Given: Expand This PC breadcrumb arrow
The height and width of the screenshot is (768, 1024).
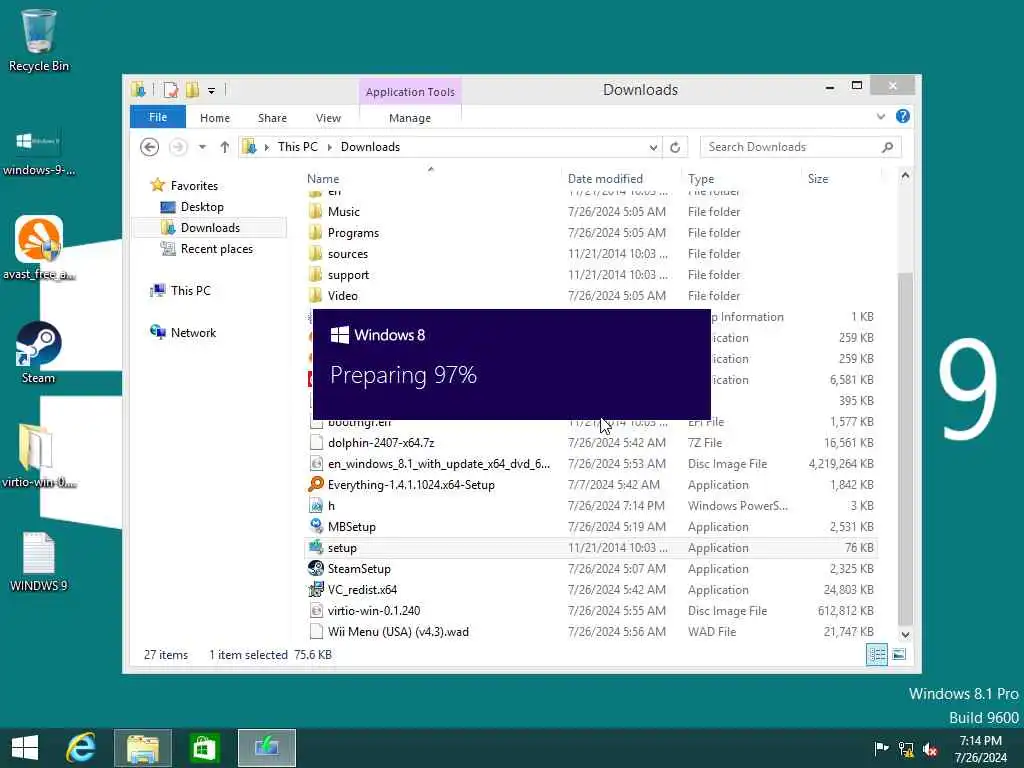Looking at the screenshot, I should pos(329,148).
